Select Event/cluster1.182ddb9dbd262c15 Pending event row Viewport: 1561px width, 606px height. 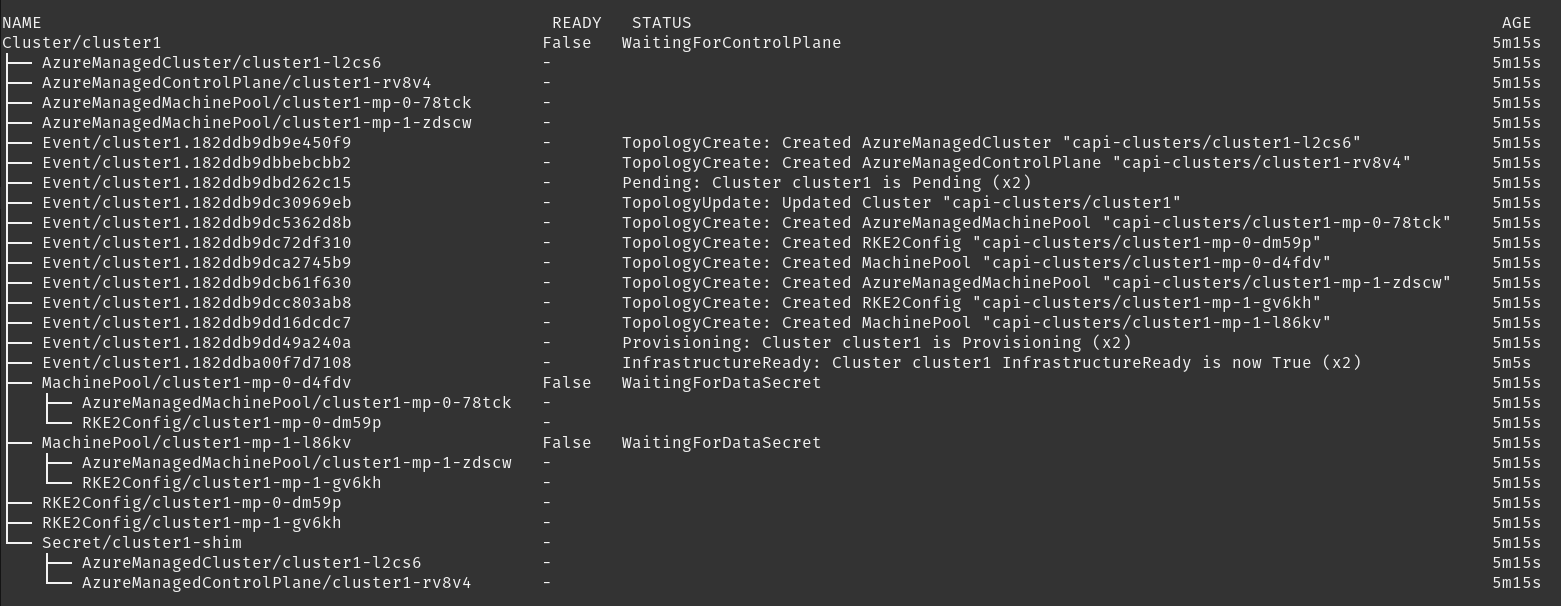(x=196, y=183)
